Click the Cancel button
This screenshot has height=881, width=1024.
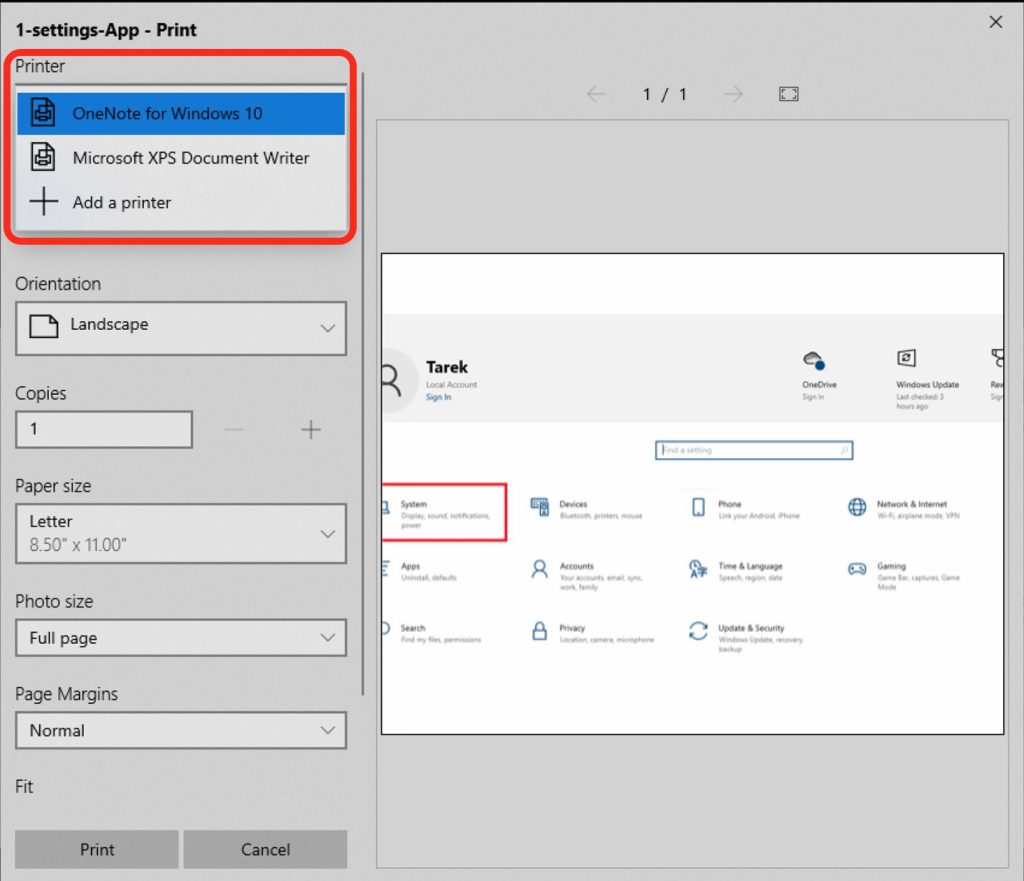pos(265,849)
